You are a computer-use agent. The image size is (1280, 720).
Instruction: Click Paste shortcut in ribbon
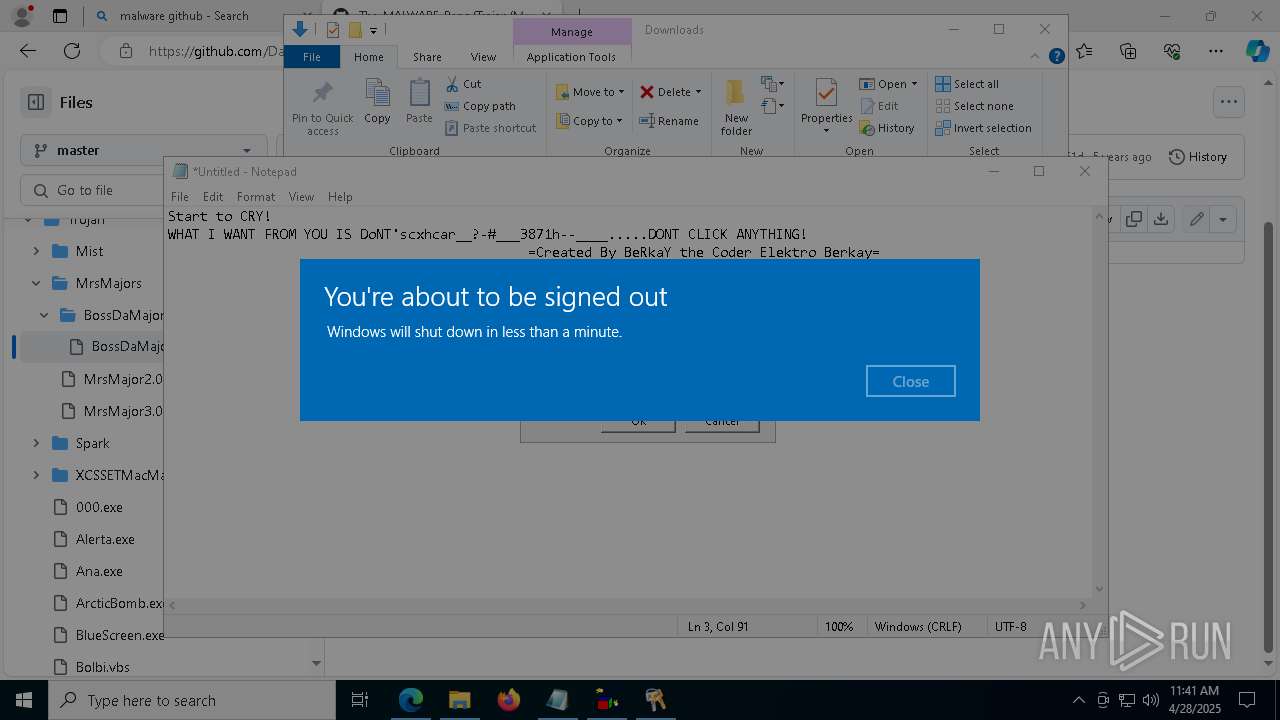pyautogui.click(x=490, y=128)
